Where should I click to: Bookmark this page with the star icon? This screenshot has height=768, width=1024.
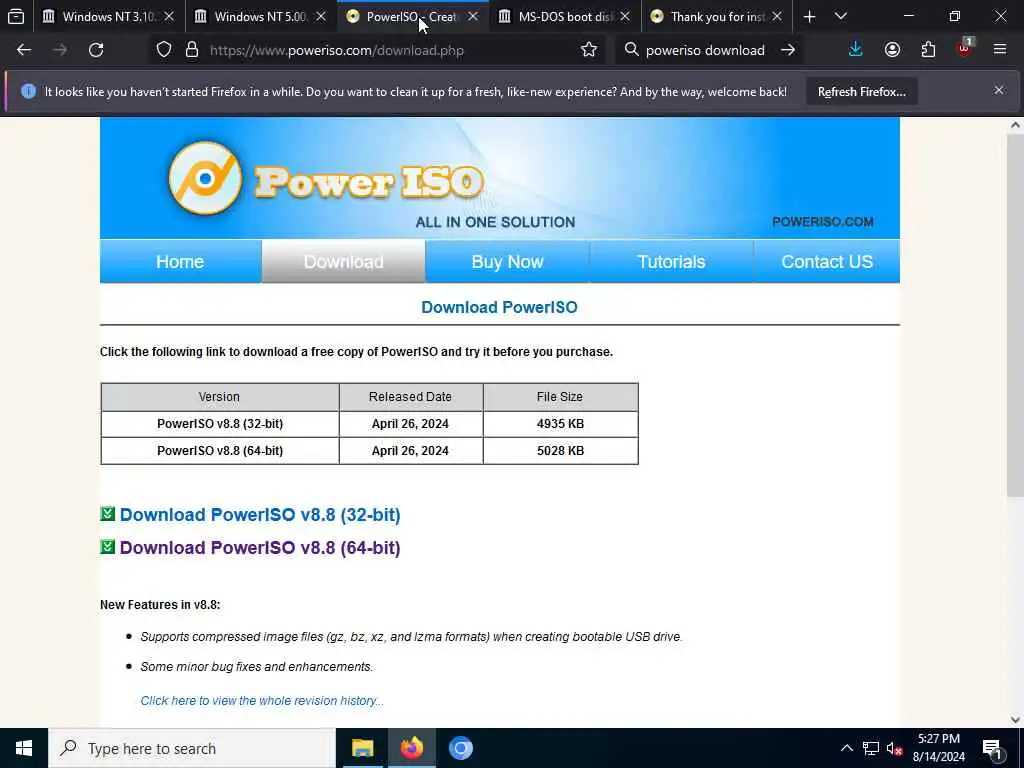click(x=588, y=50)
